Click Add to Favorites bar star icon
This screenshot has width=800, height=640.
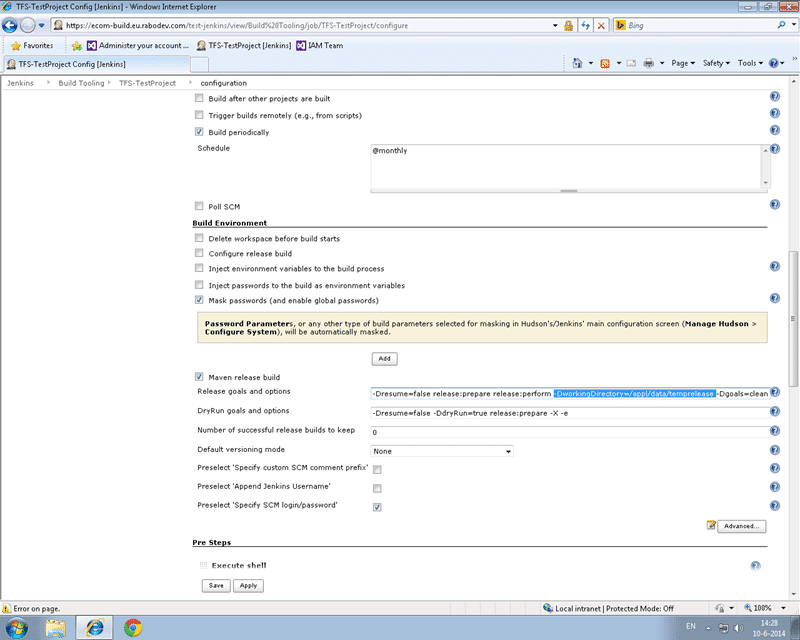(77, 46)
